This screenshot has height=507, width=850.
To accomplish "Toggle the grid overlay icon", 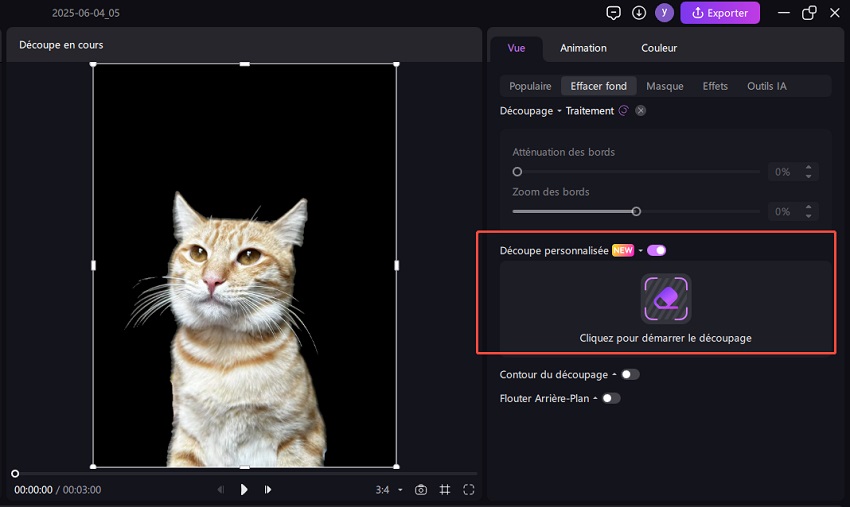I will tap(445, 490).
